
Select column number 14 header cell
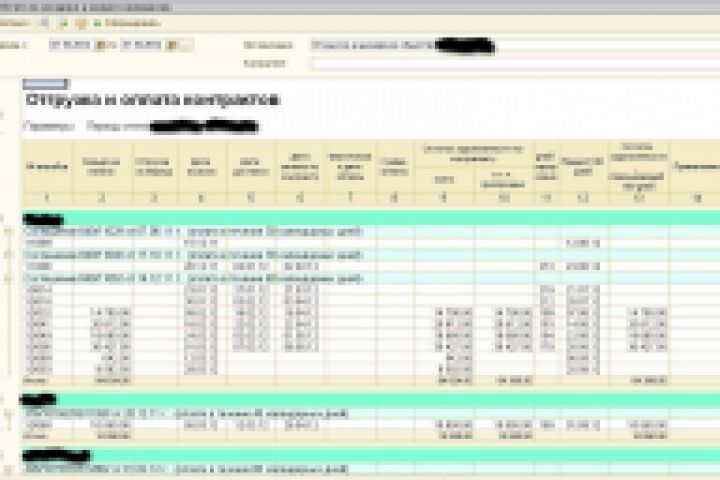coord(697,198)
